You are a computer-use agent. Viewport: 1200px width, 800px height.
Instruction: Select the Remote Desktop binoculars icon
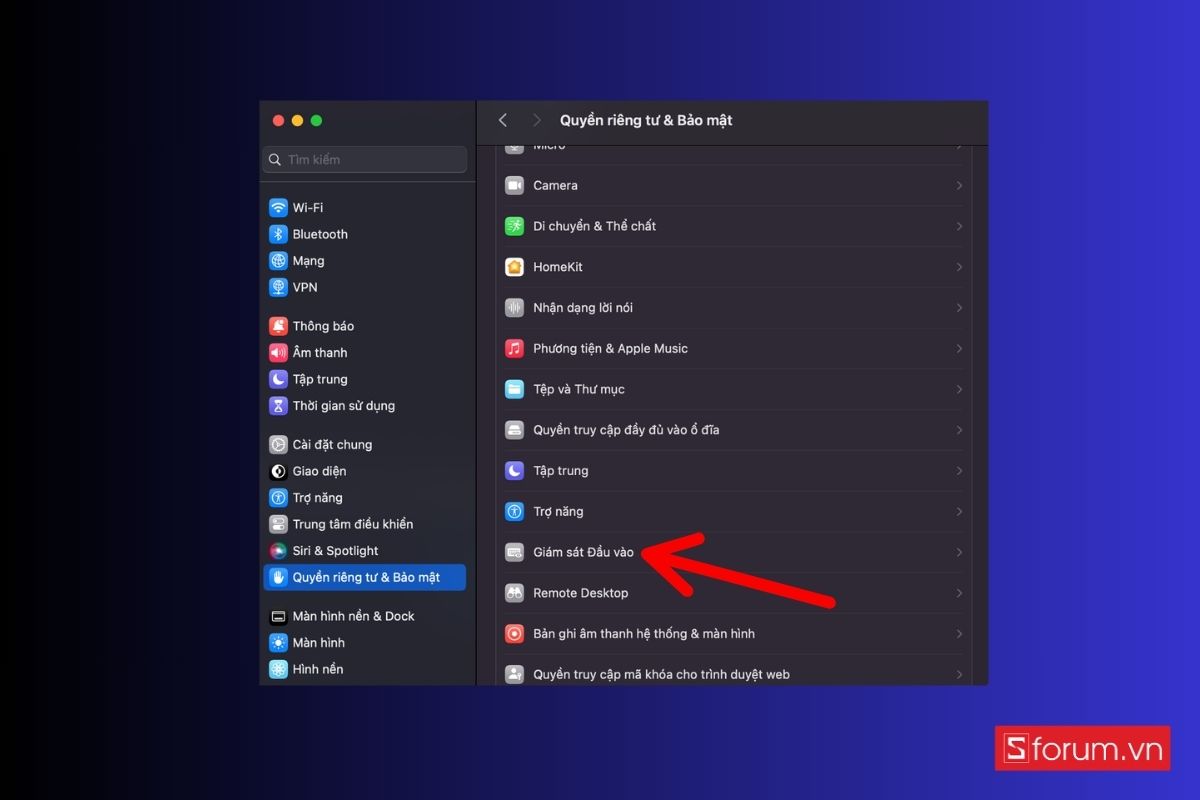[514, 593]
